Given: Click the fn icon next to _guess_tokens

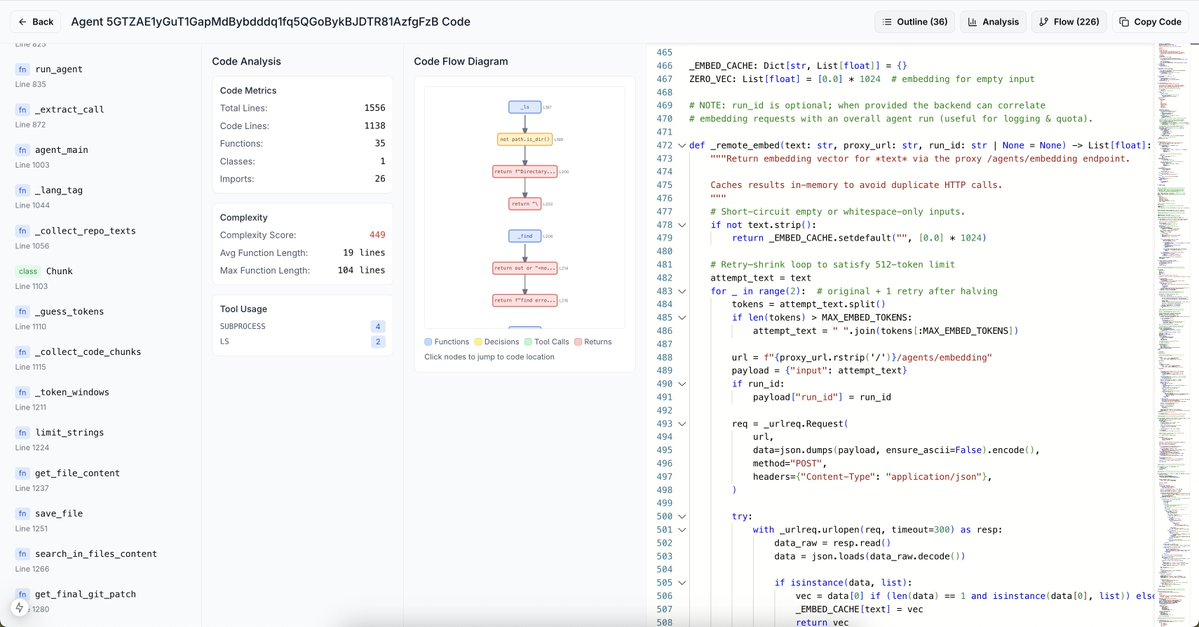Looking at the screenshot, I should (22, 311).
